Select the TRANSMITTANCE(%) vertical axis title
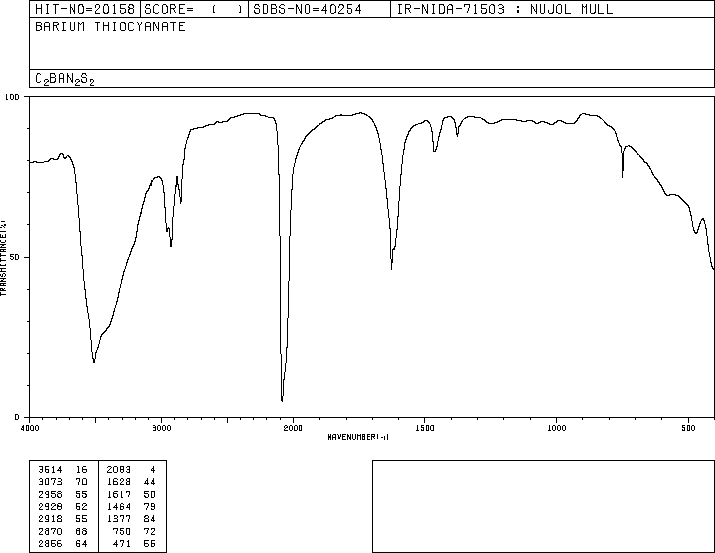Viewport: 715px width, 553px height. (x=3, y=258)
